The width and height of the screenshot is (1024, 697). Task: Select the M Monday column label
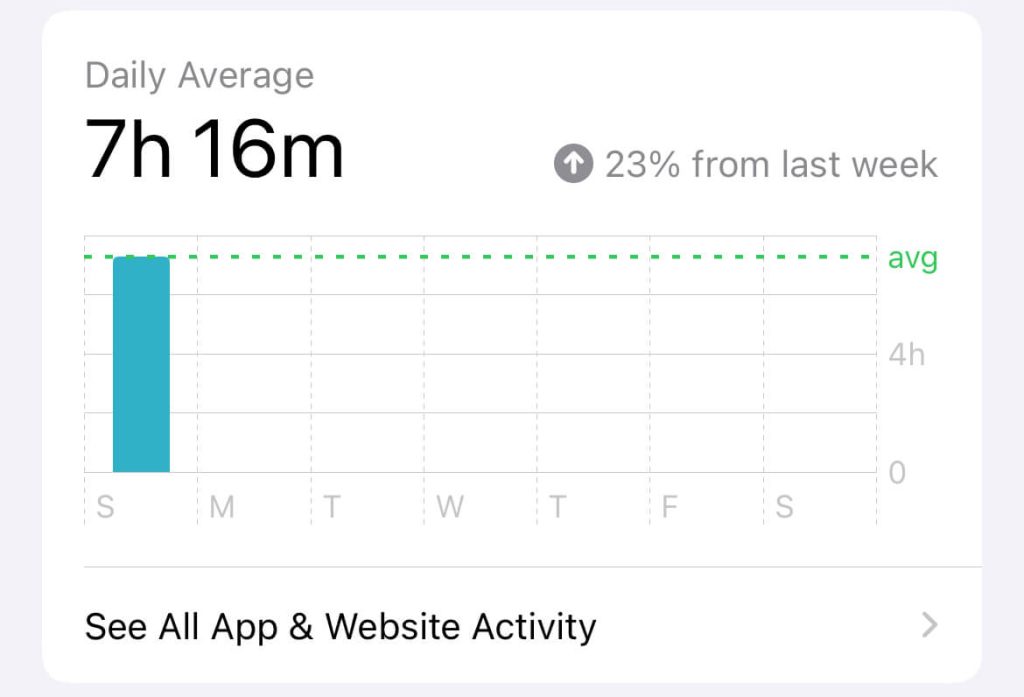[x=222, y=507]
